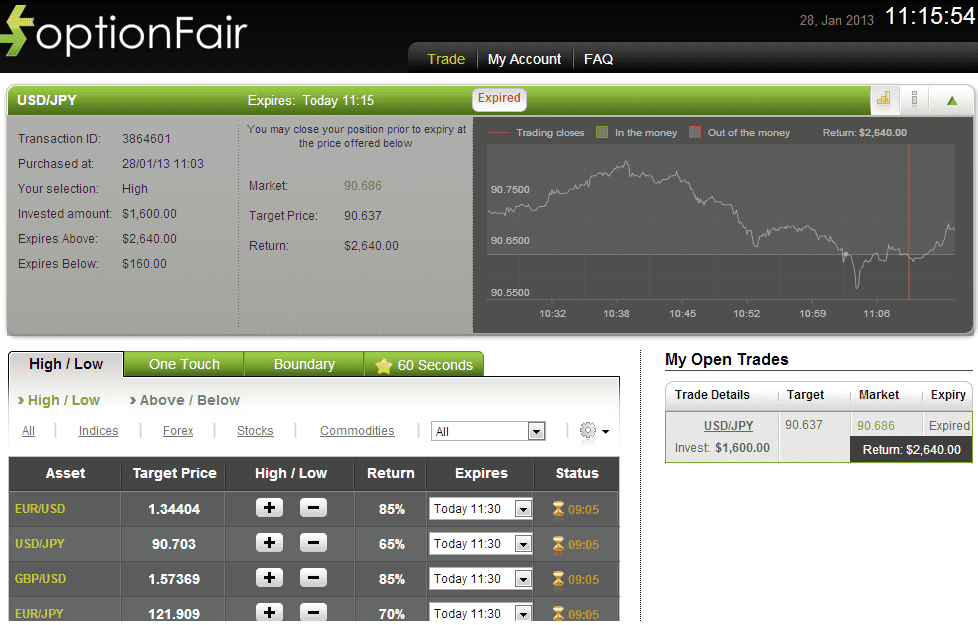Open the Boundary trading tab
The image size is (978, 625).
tap(303, 364)
